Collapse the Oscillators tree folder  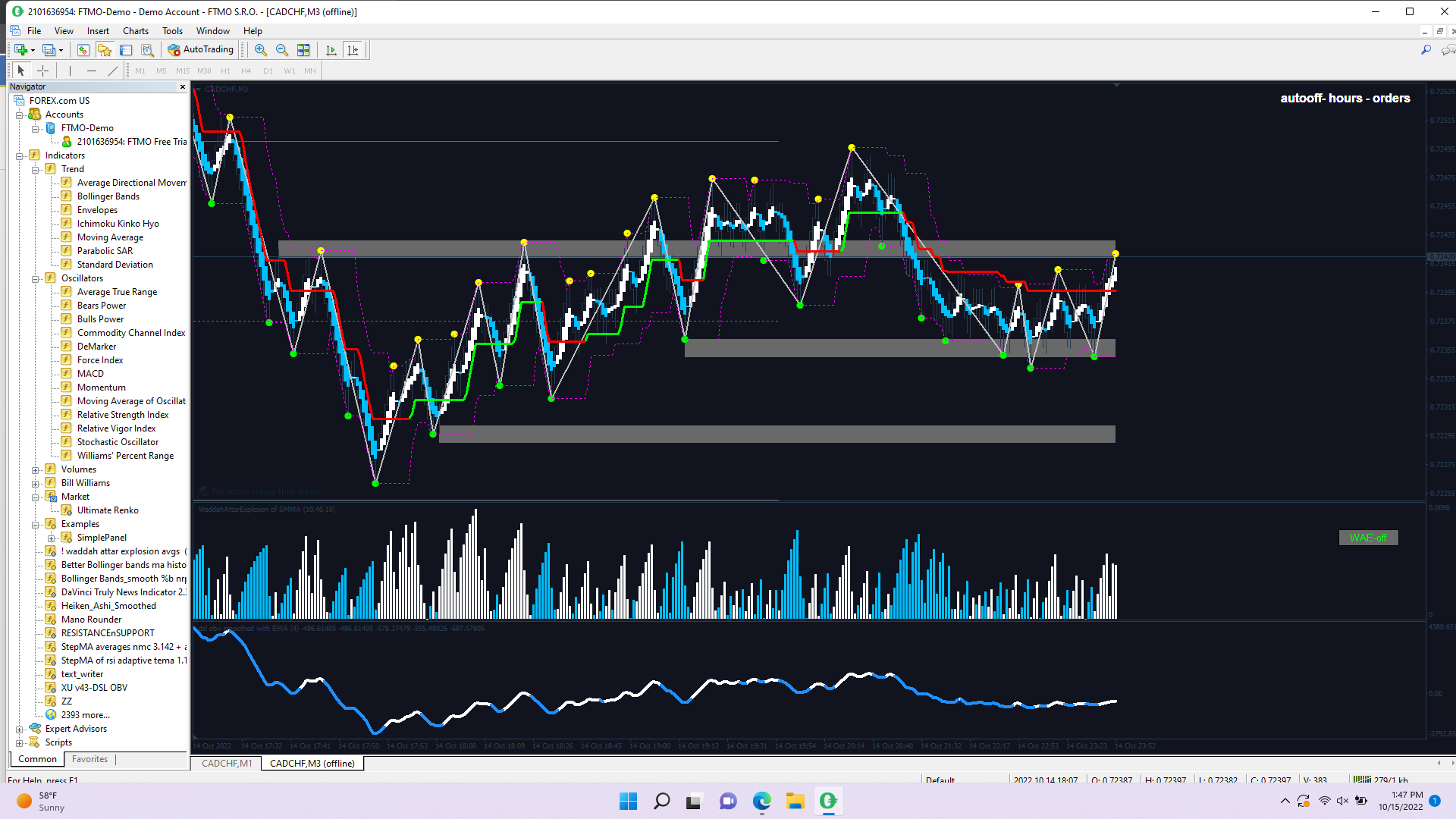pyautogui.click(x=35, y=279)
